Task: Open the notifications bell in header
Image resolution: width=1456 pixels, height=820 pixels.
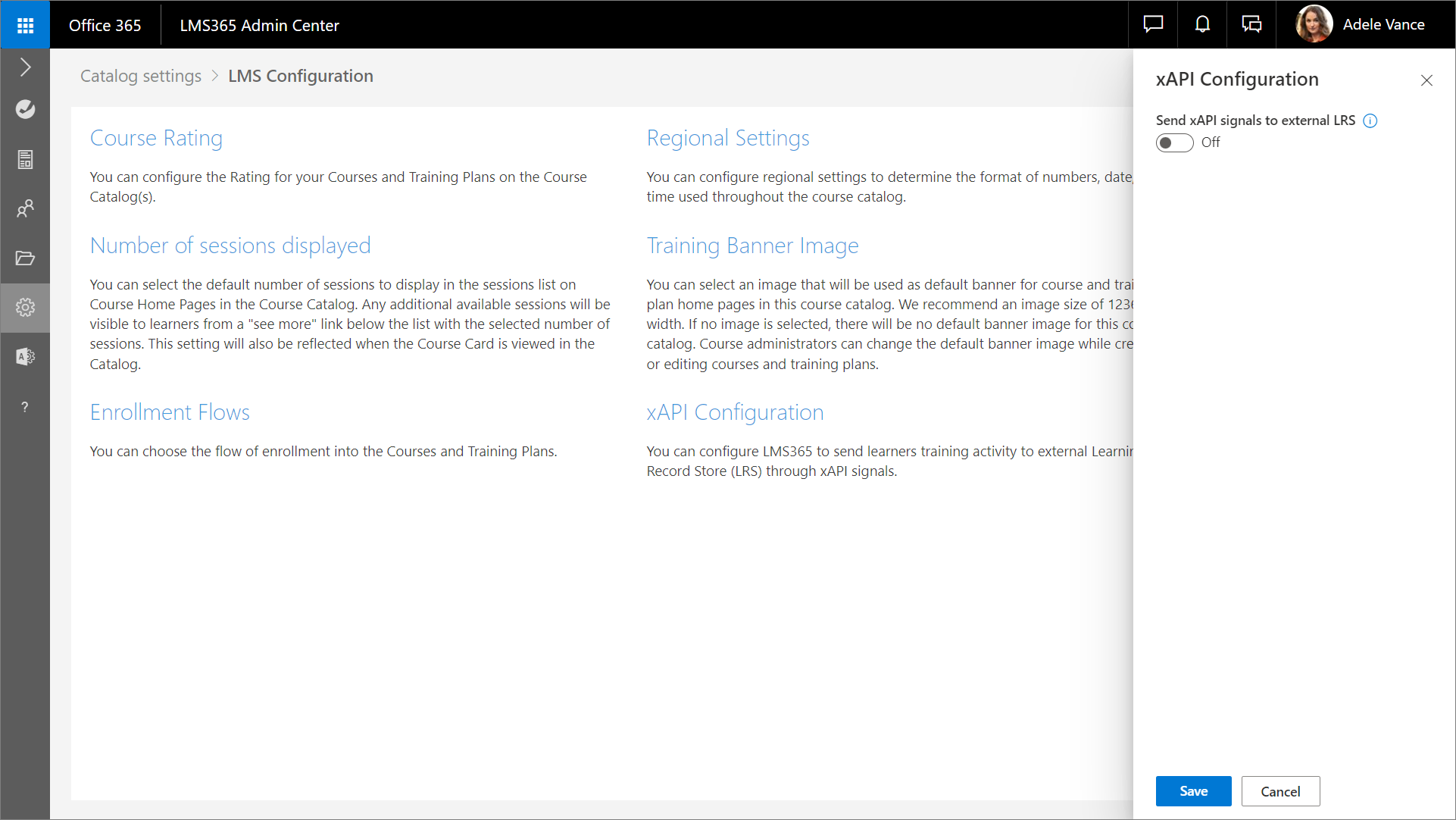Action: (x=1202, y=24)
